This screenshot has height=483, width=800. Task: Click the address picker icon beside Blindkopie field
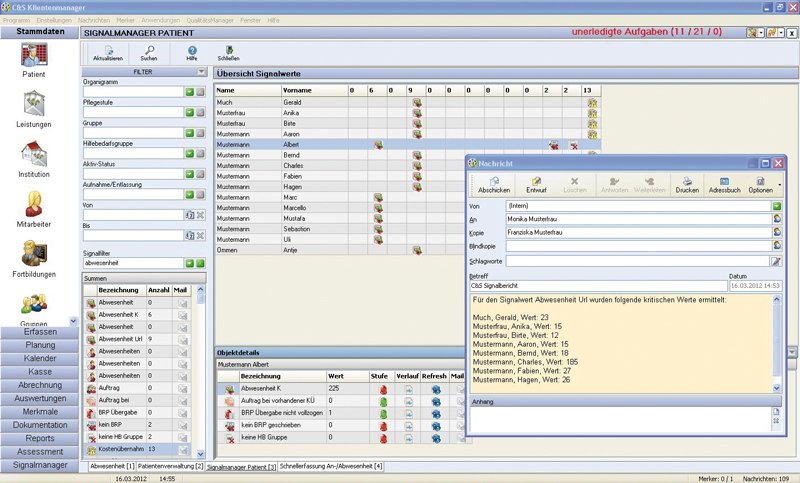pos(777,246)
